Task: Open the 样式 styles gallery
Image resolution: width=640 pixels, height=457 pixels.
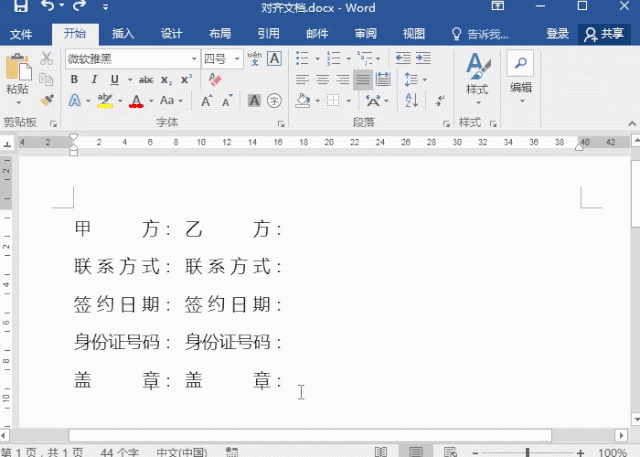Action: 478,78
